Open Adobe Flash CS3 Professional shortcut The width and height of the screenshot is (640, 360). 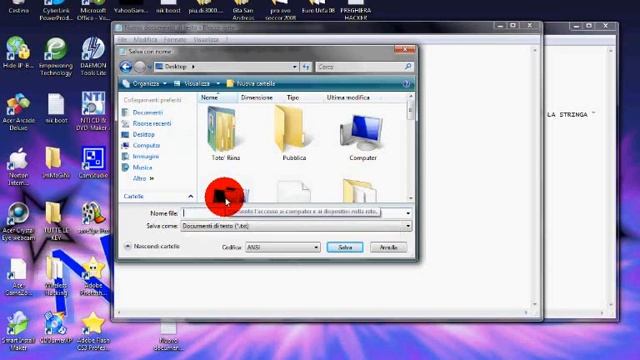93,331
